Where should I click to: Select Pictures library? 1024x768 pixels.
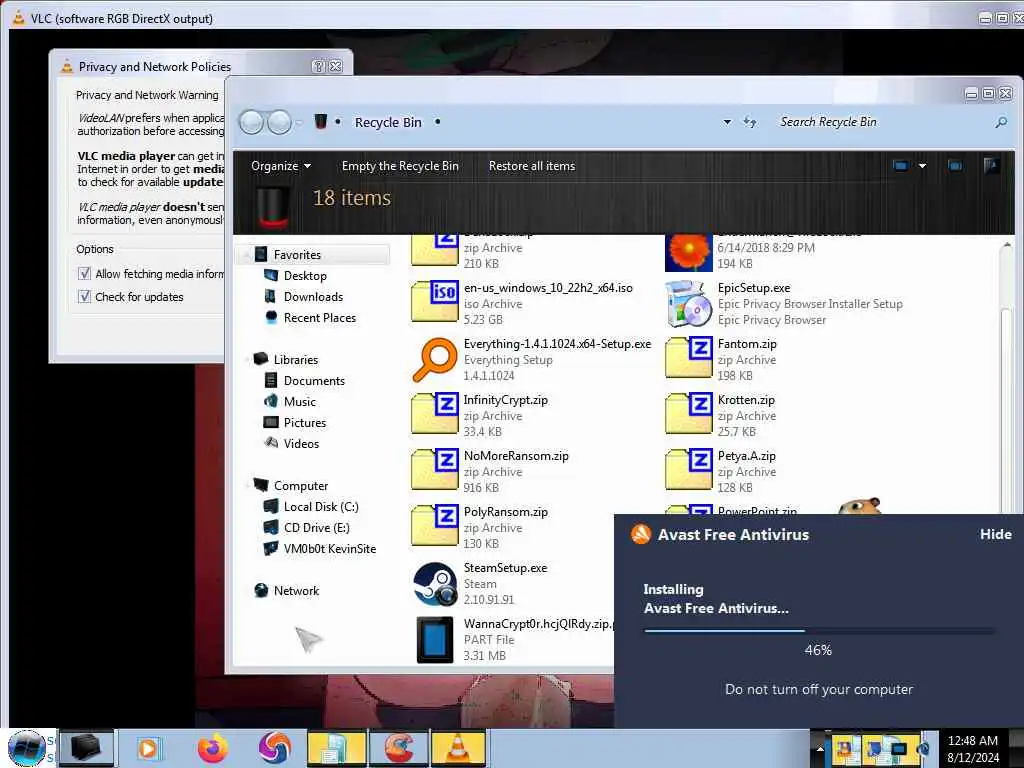coord(304,422)
